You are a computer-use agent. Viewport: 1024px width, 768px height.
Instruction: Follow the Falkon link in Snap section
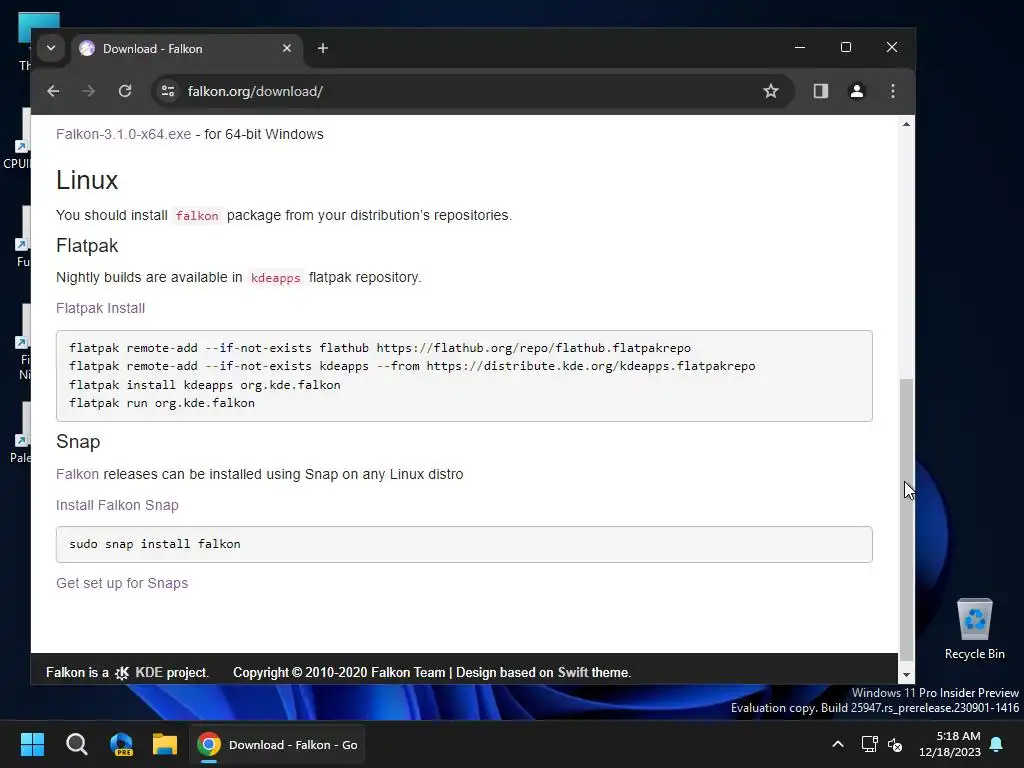(x=77, y=474)
